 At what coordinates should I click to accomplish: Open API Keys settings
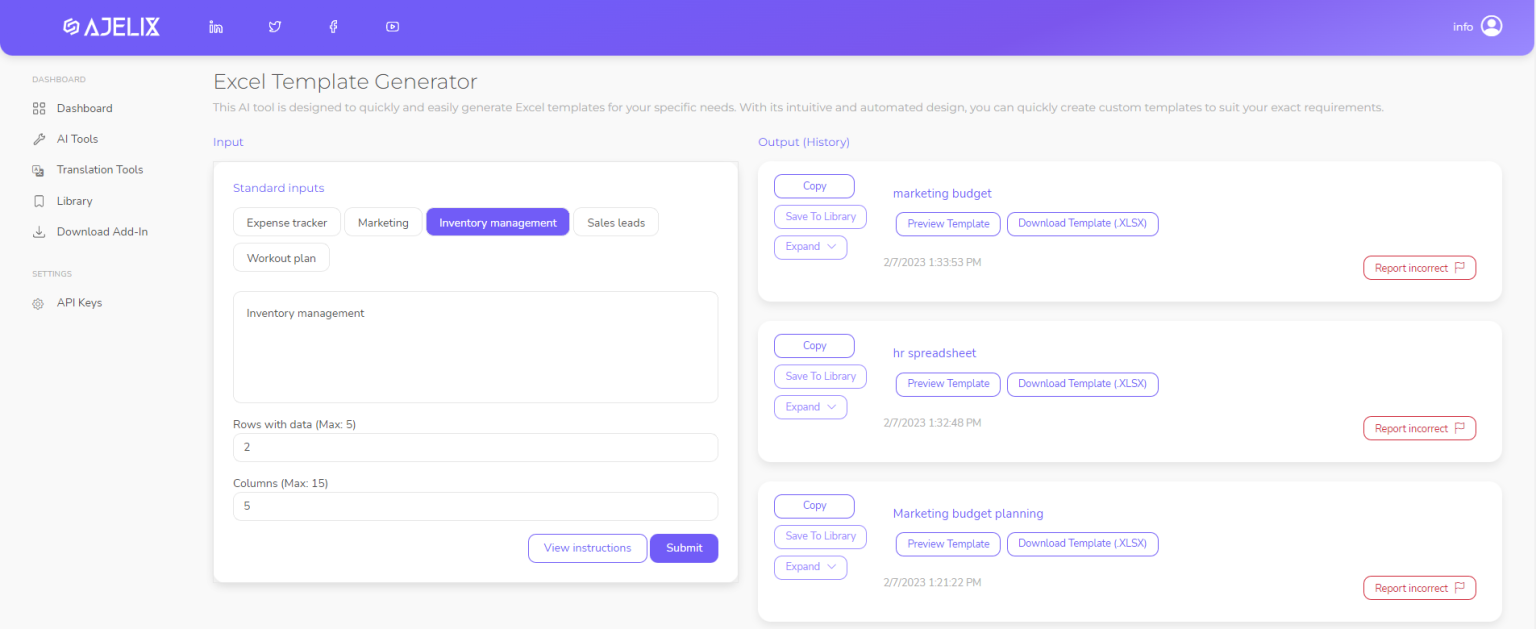79,303
